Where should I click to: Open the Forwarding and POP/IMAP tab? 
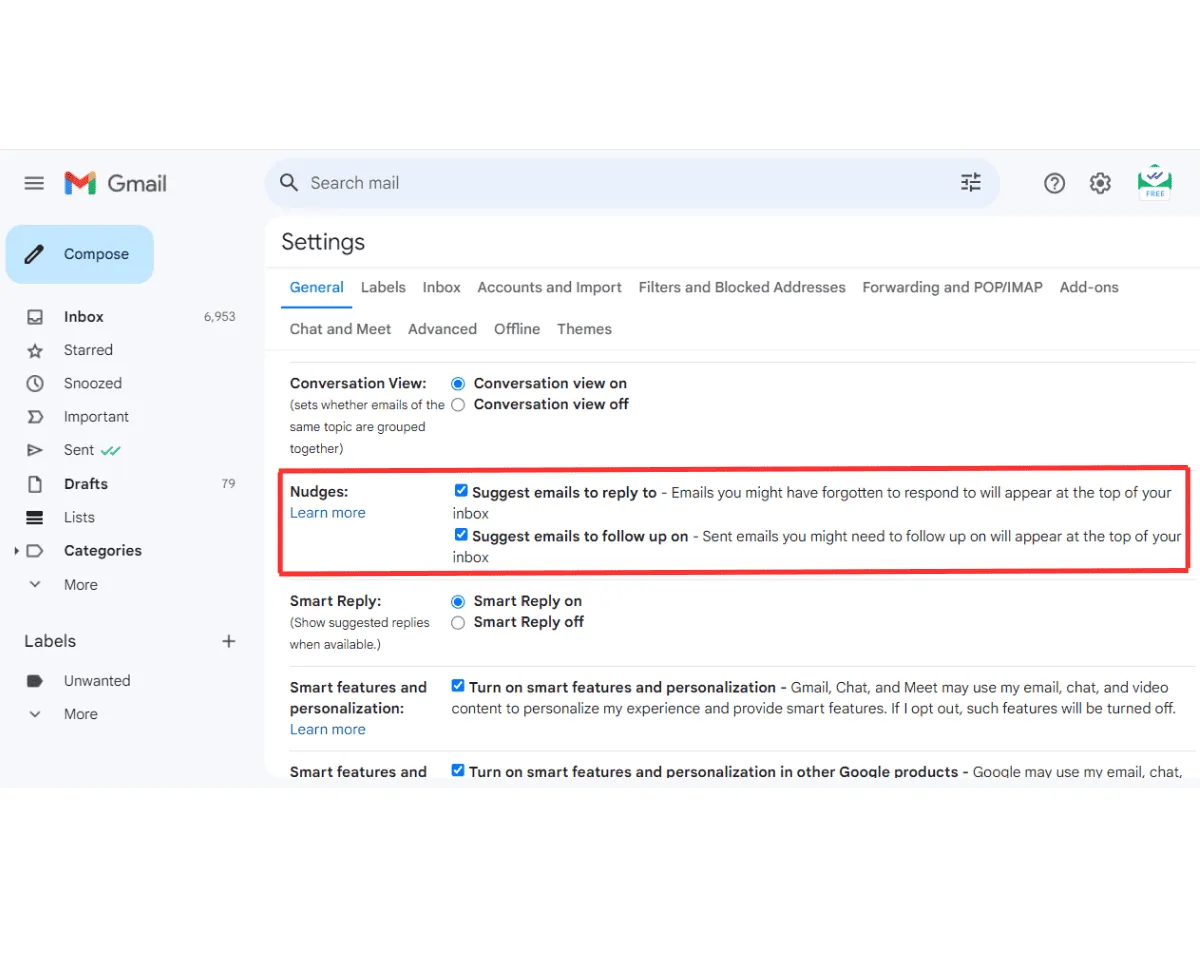click(952, 287)
